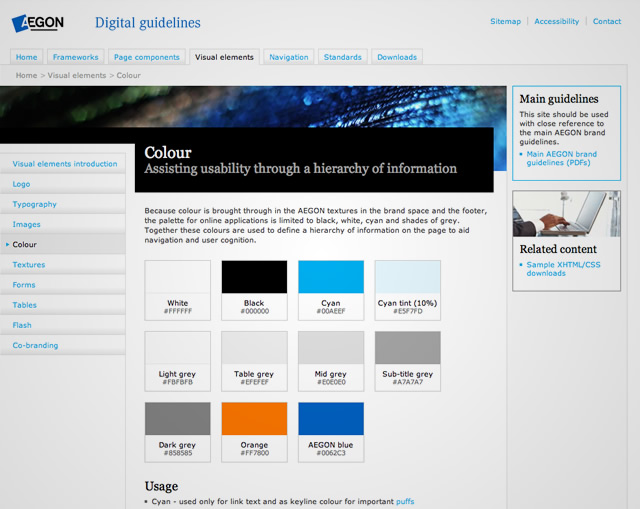Click the Orange #FF7800 swatch
Image resolution: width=640 pixels, height=509 pixels.
[x=254, y=432]
